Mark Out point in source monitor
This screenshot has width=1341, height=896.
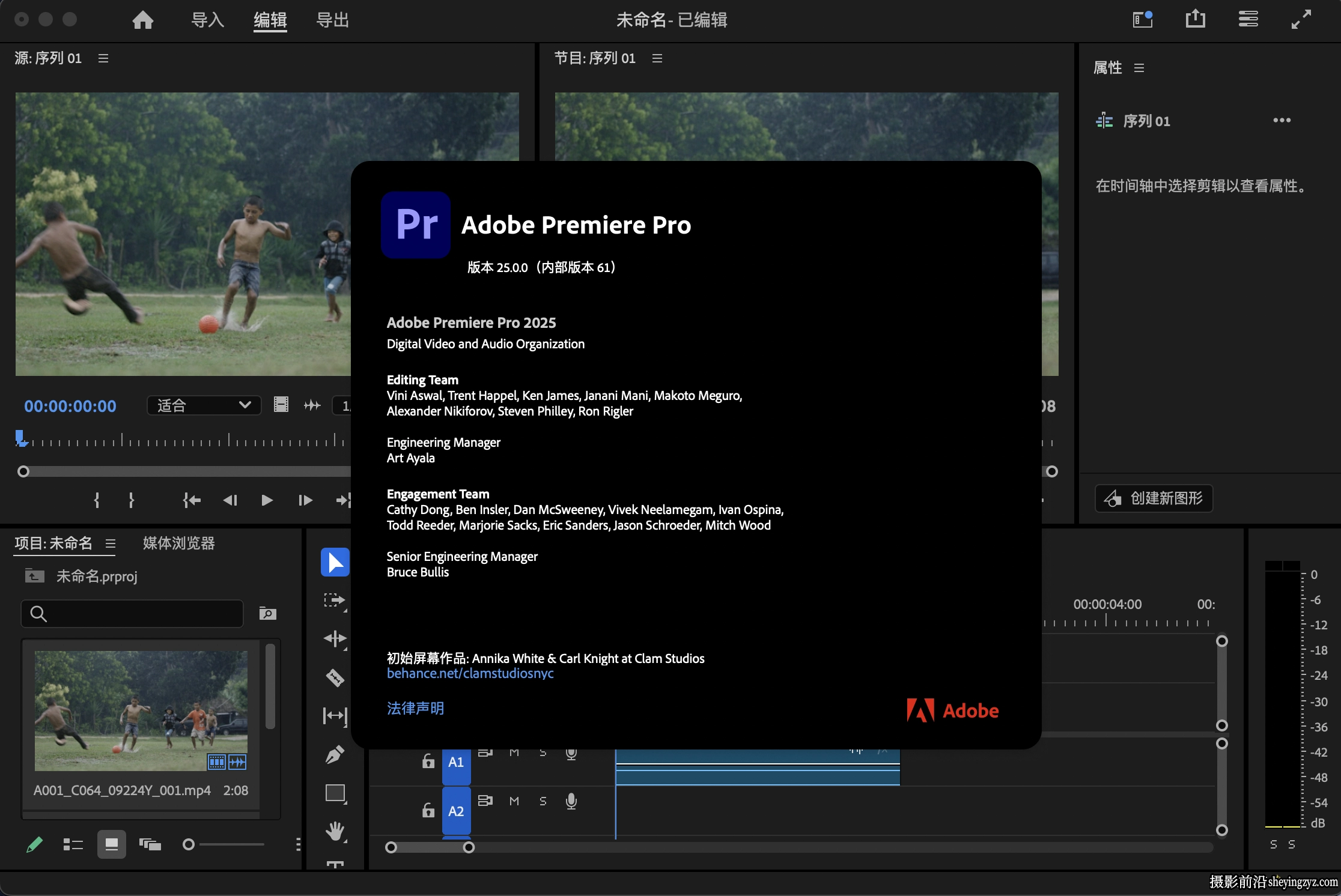coord(132,500)
